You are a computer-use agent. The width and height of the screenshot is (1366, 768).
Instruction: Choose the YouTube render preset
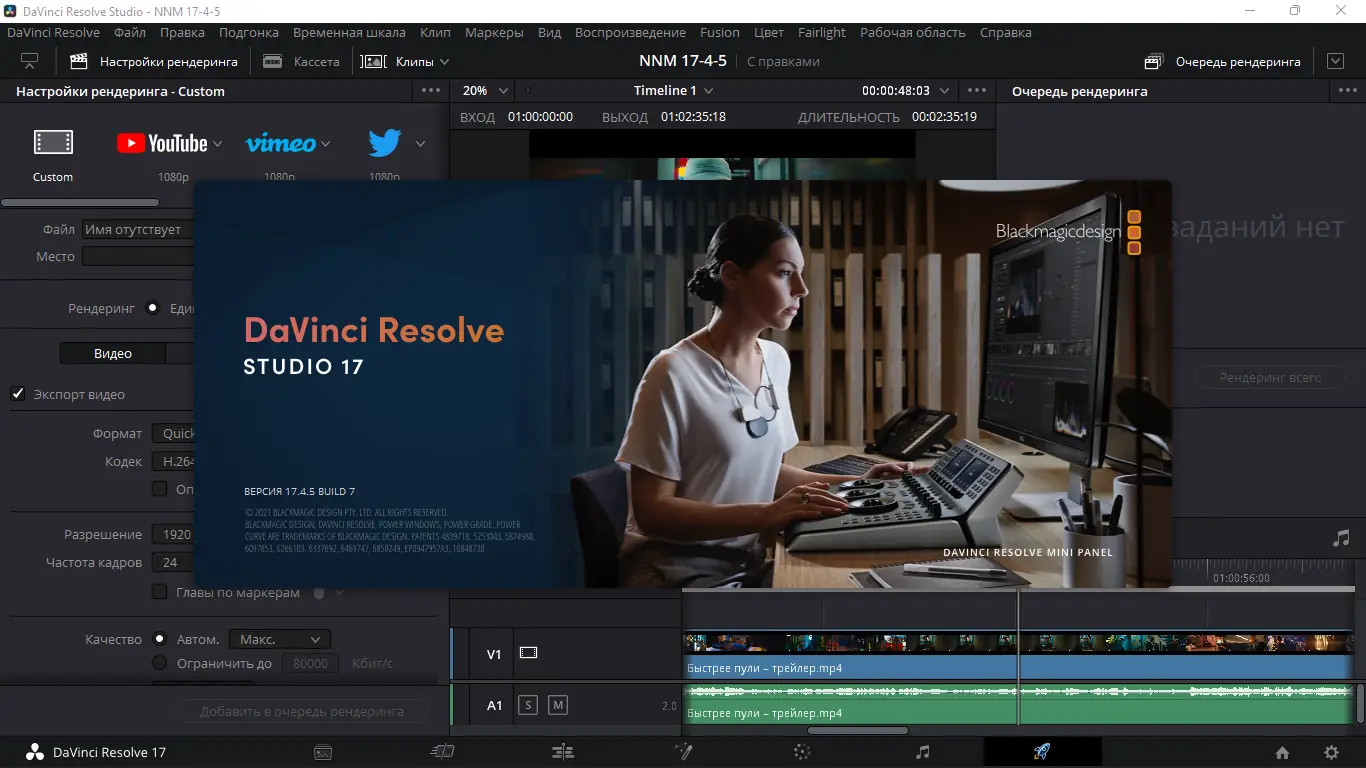click(x=162, y=144)
